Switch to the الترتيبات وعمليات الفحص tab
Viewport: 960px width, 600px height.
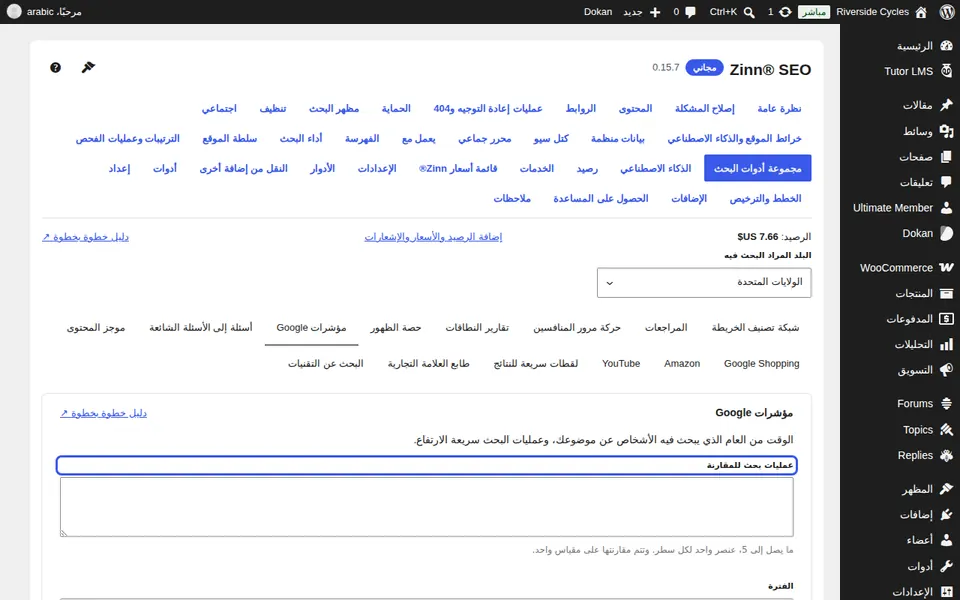pyautogui.click(x=127, y=138)
